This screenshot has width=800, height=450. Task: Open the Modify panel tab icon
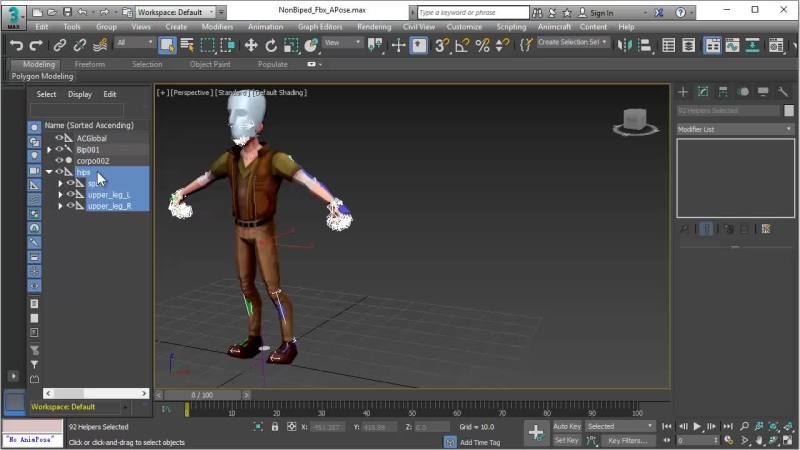tap(703, 92)
